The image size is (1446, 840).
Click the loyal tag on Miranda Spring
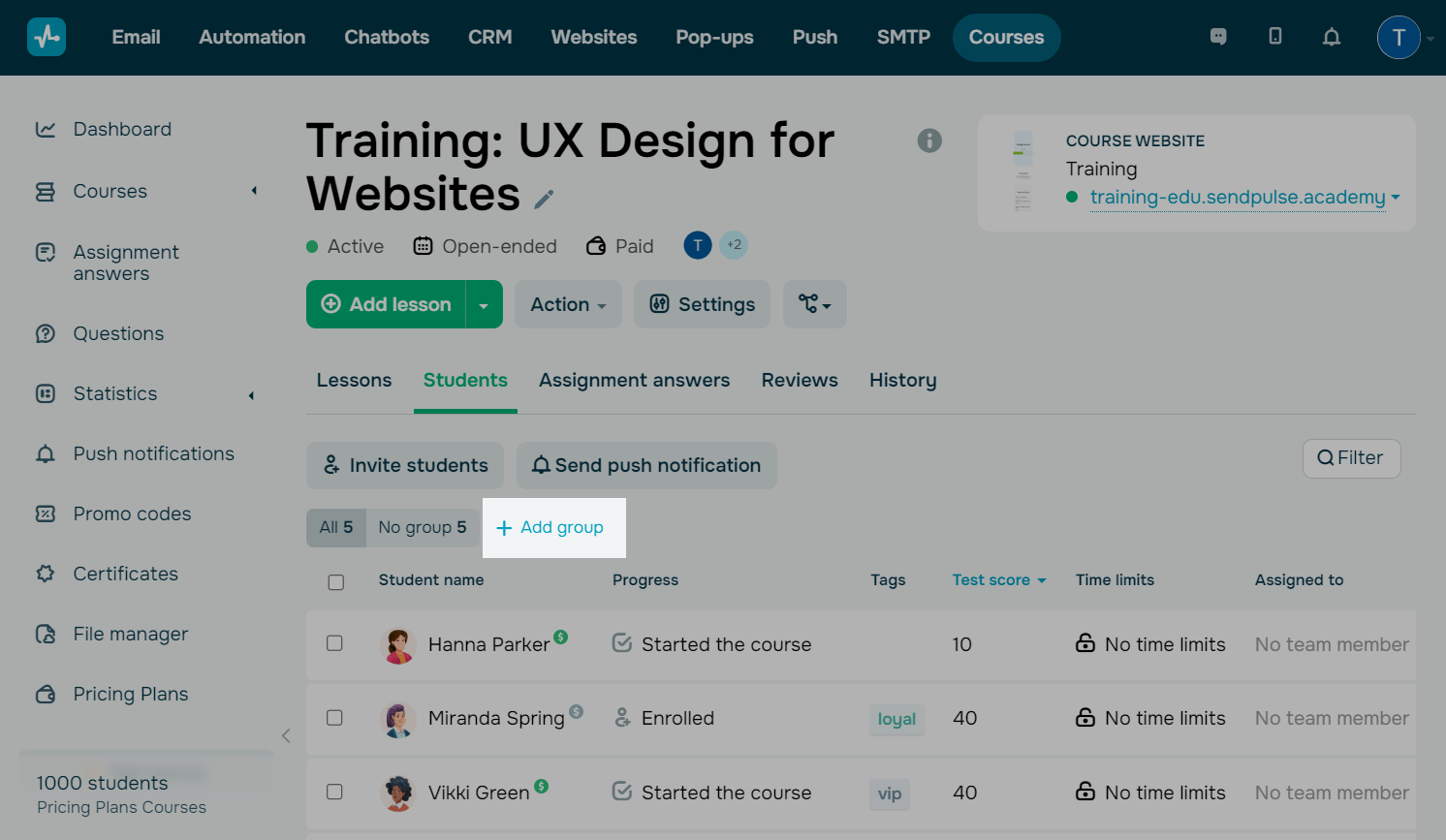[x=896, y=719]
